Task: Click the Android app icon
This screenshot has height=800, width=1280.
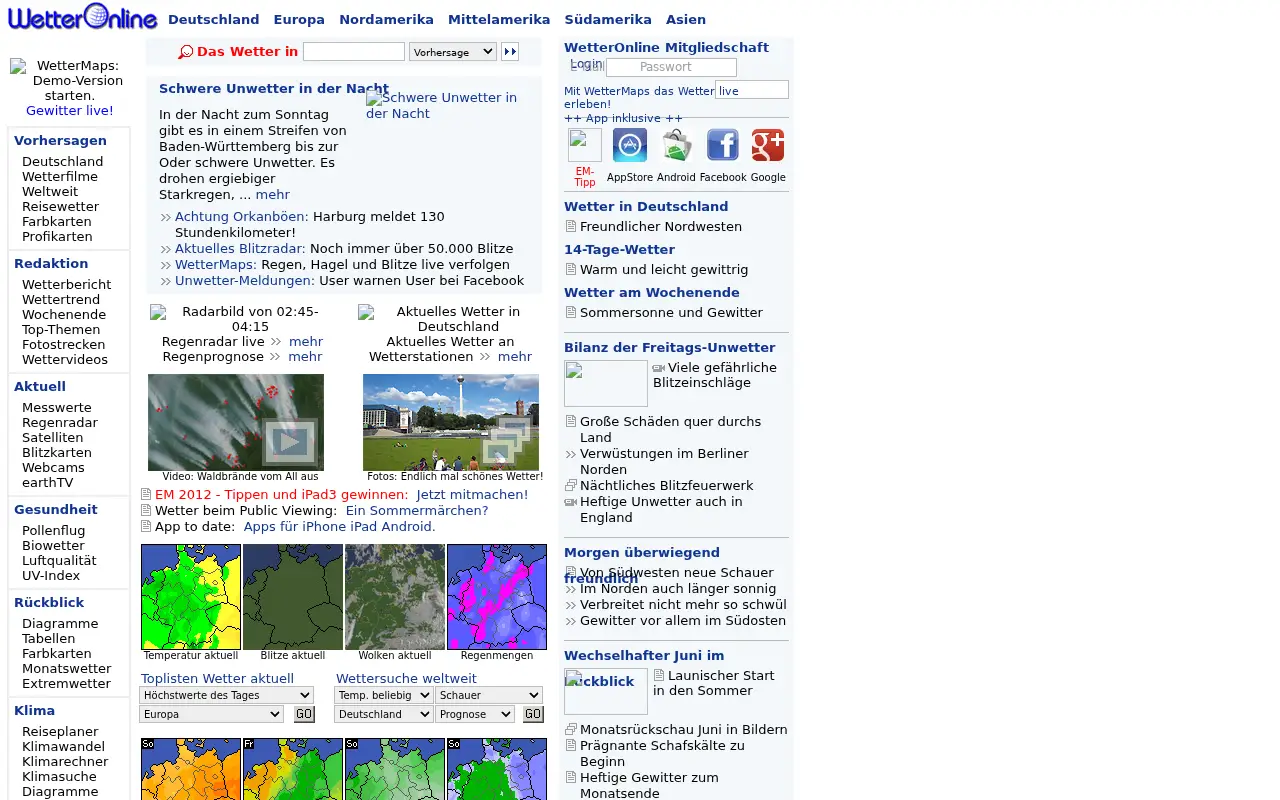Action: pyautogui.click(x=676, y=145)
